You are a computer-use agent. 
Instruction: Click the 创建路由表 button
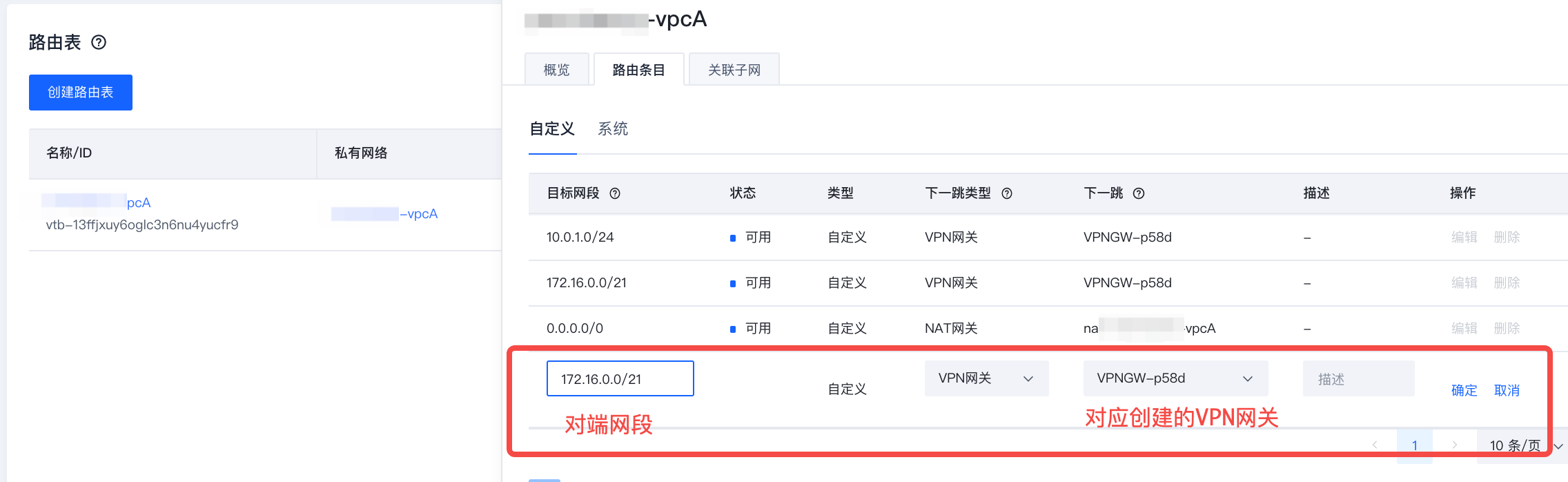coord(81,93)
